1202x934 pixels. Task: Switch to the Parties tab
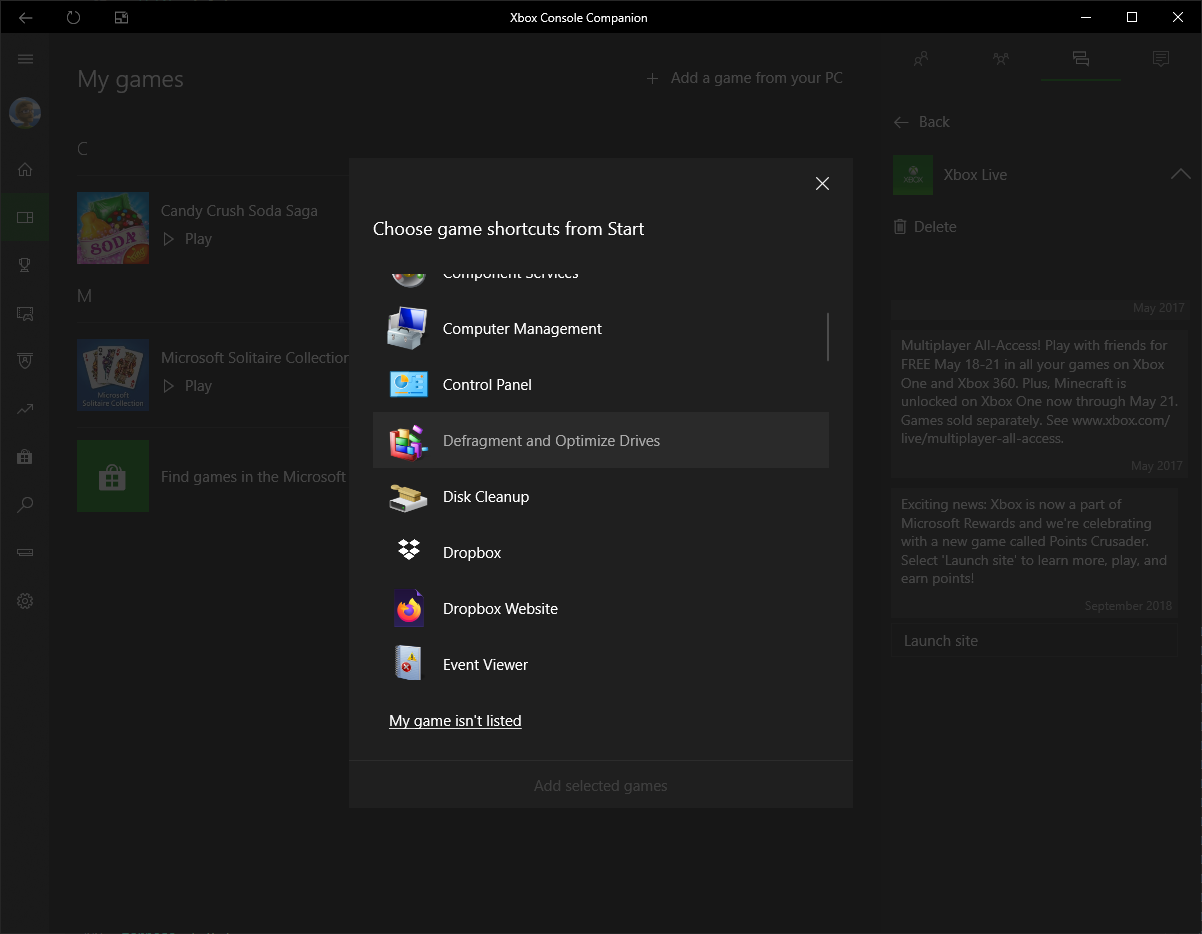[1001, 59]
